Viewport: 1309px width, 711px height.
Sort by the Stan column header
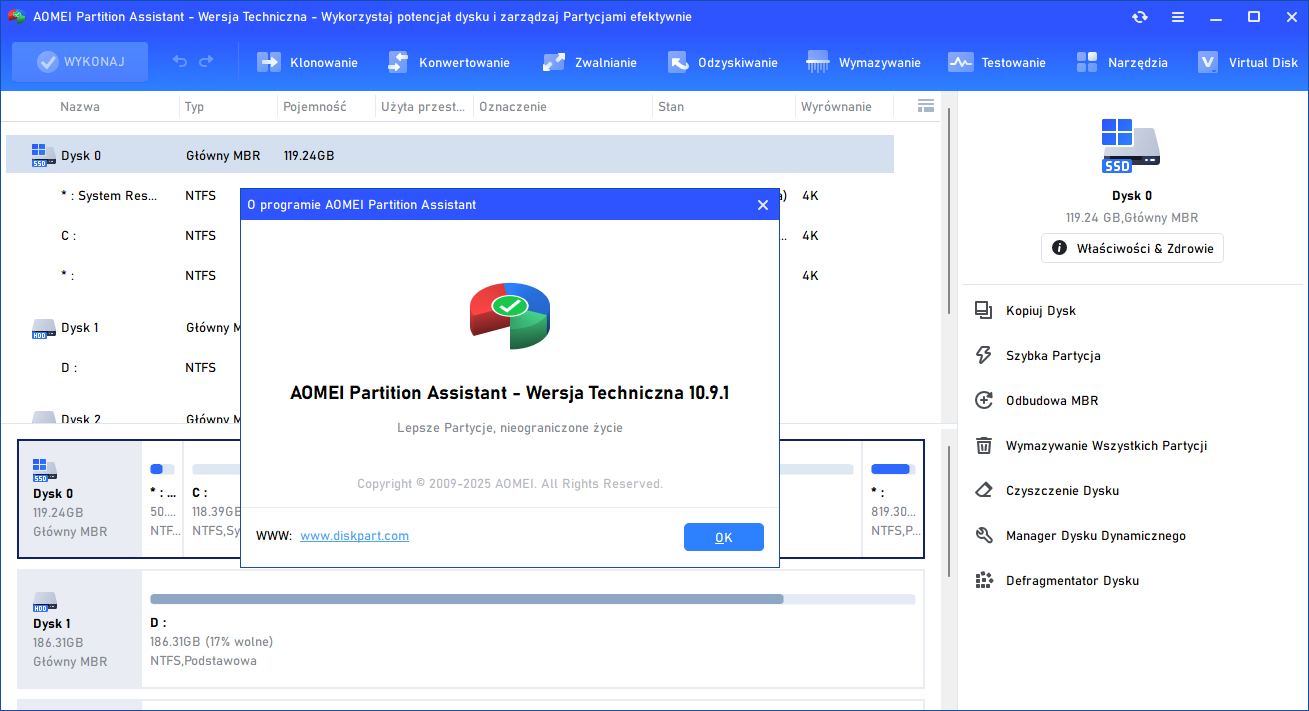pyautogui.click(x=671, y=107)
